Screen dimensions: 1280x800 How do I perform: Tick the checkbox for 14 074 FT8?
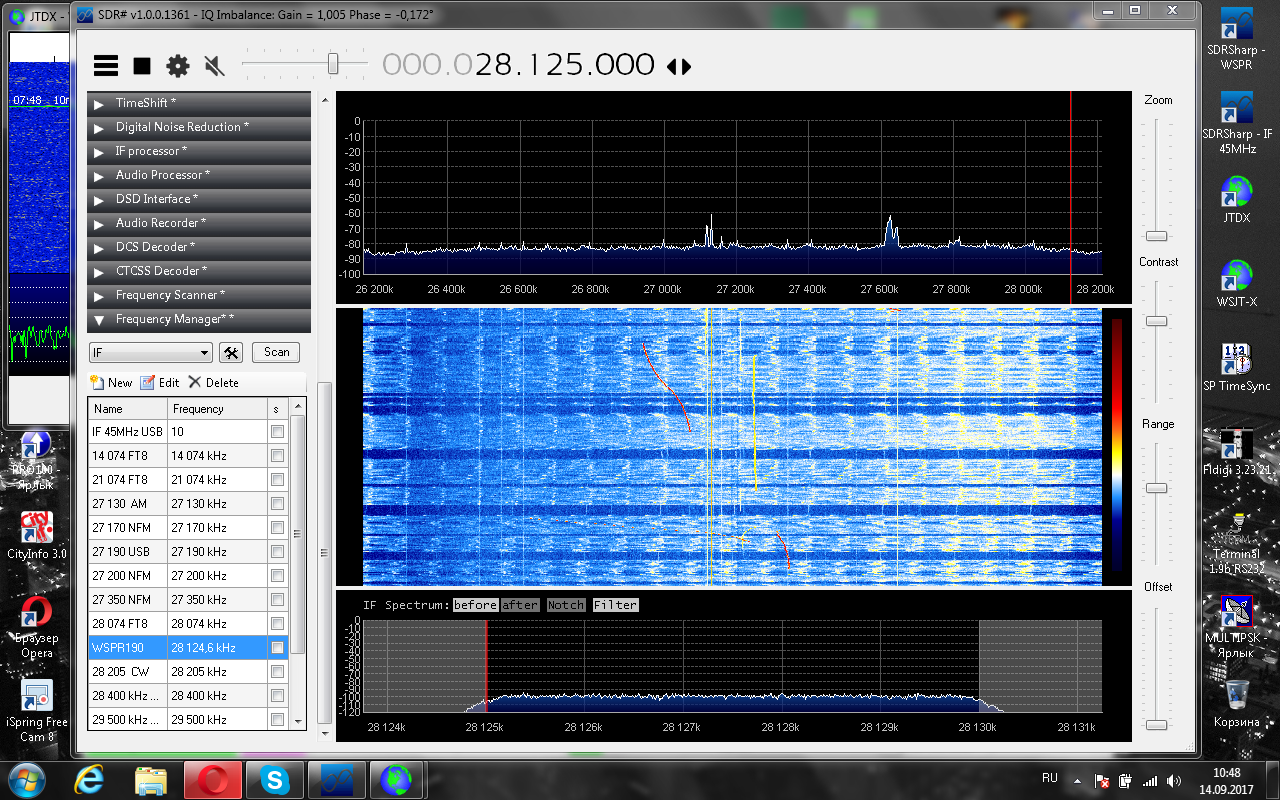[277, 456]
